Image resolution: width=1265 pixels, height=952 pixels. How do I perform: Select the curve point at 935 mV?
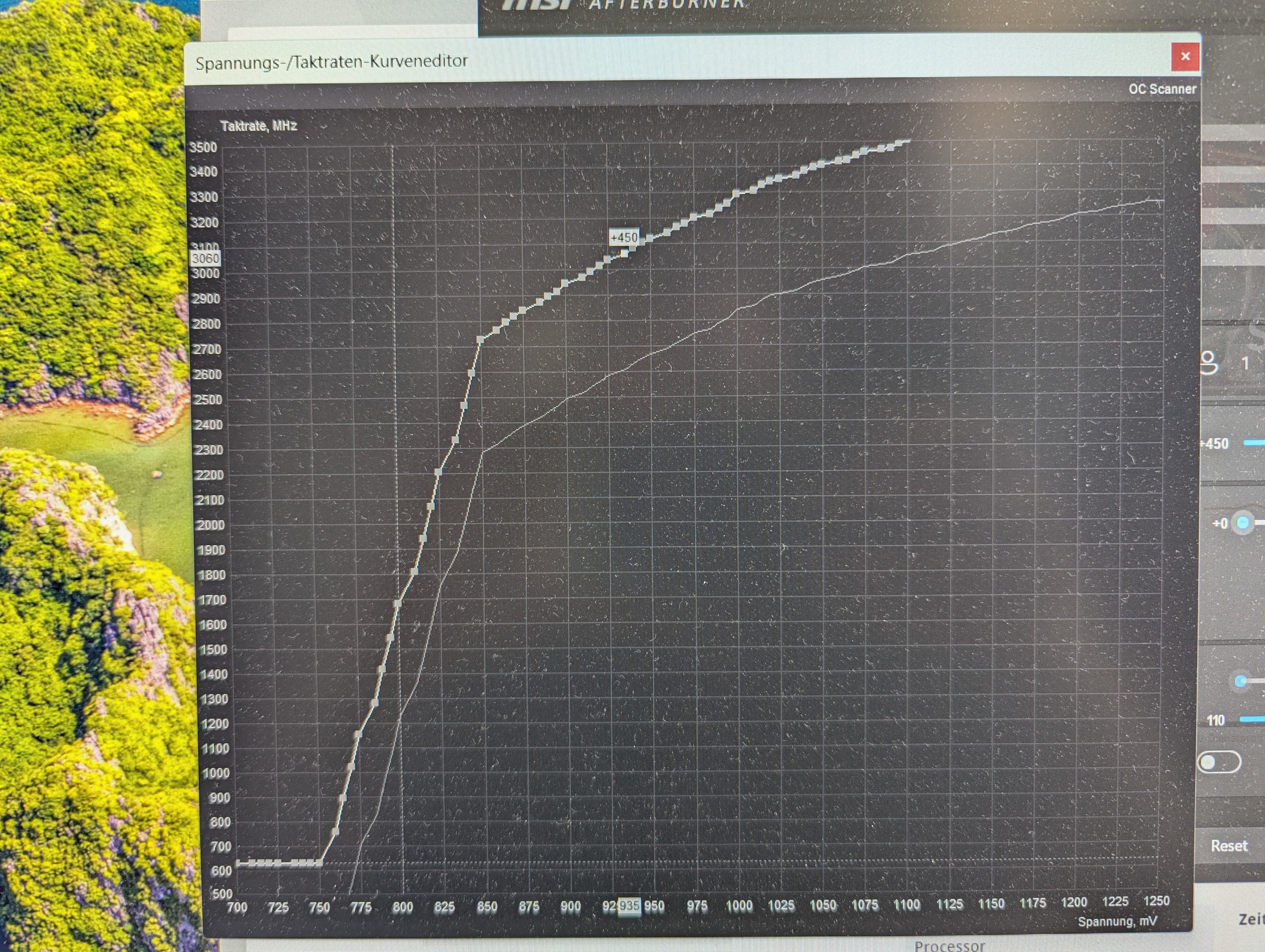tap(624, 253)
